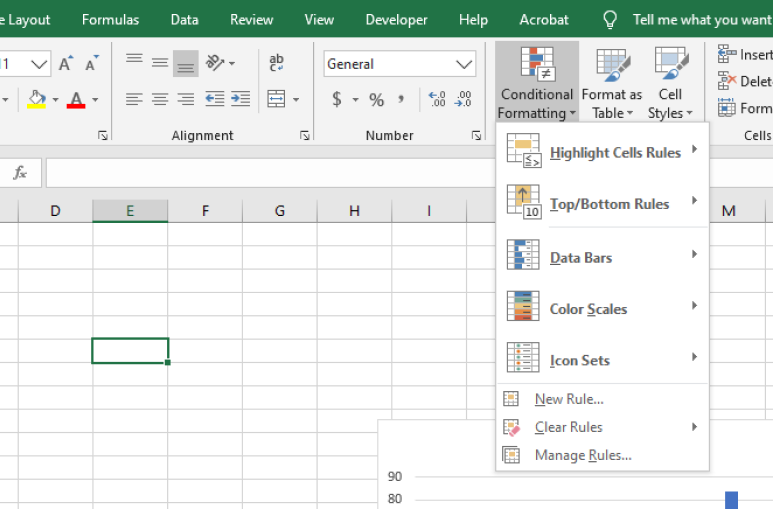The height and width of the screenshot is (509, 773).
Task: Apply red font color
Action: click(76, 99)
